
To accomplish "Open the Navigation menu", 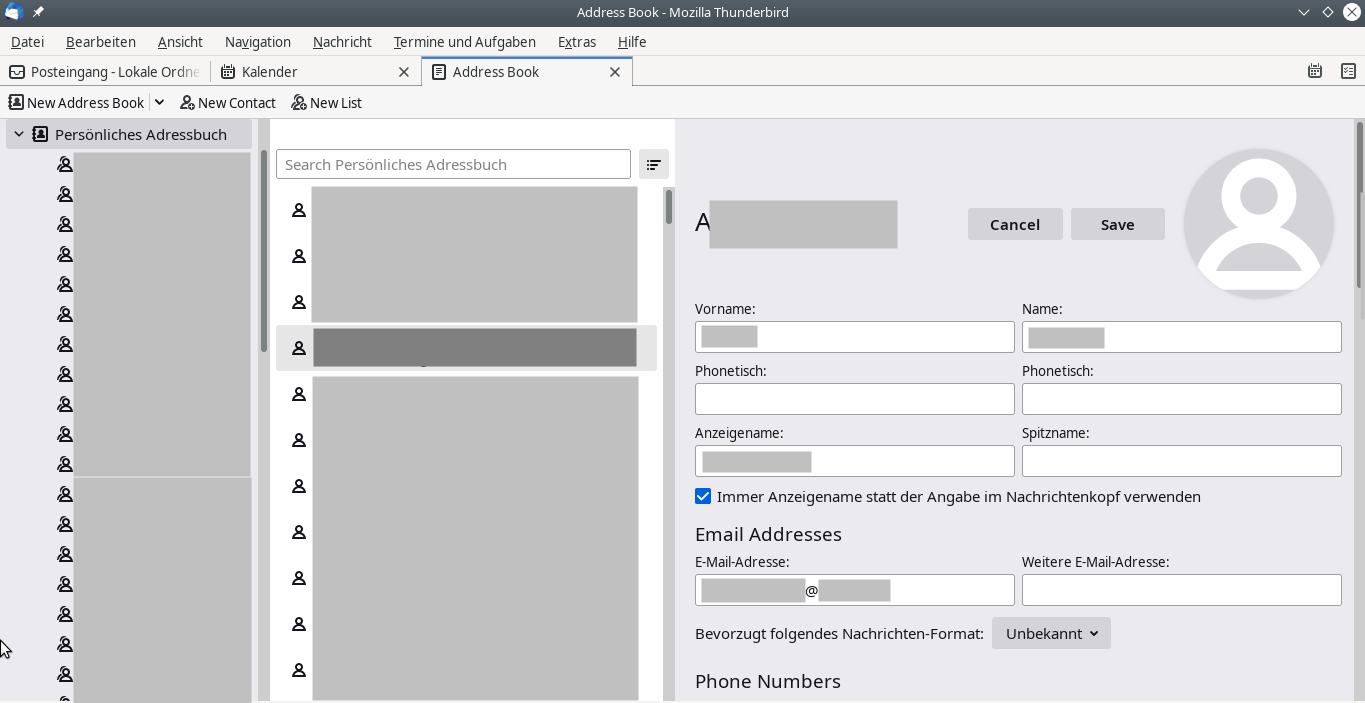I will [258, 41].
